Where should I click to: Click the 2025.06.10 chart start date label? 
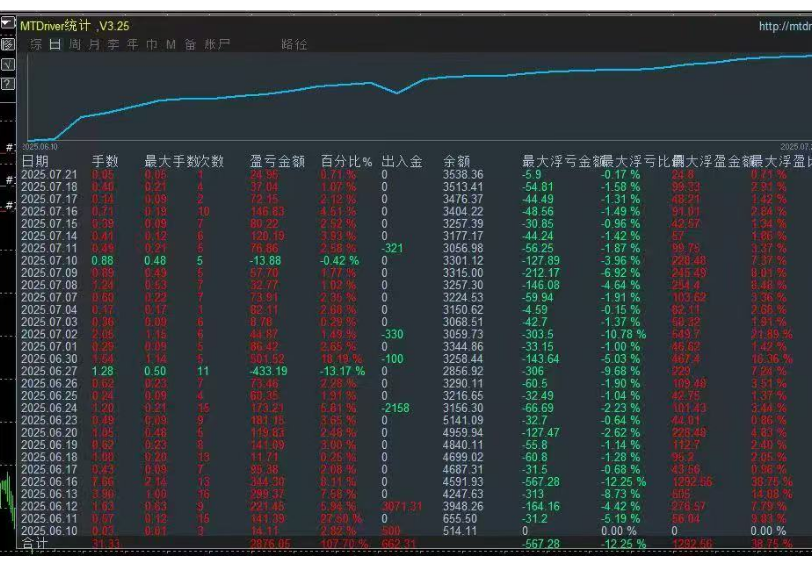pyautogui.click(x=39, y=147)
